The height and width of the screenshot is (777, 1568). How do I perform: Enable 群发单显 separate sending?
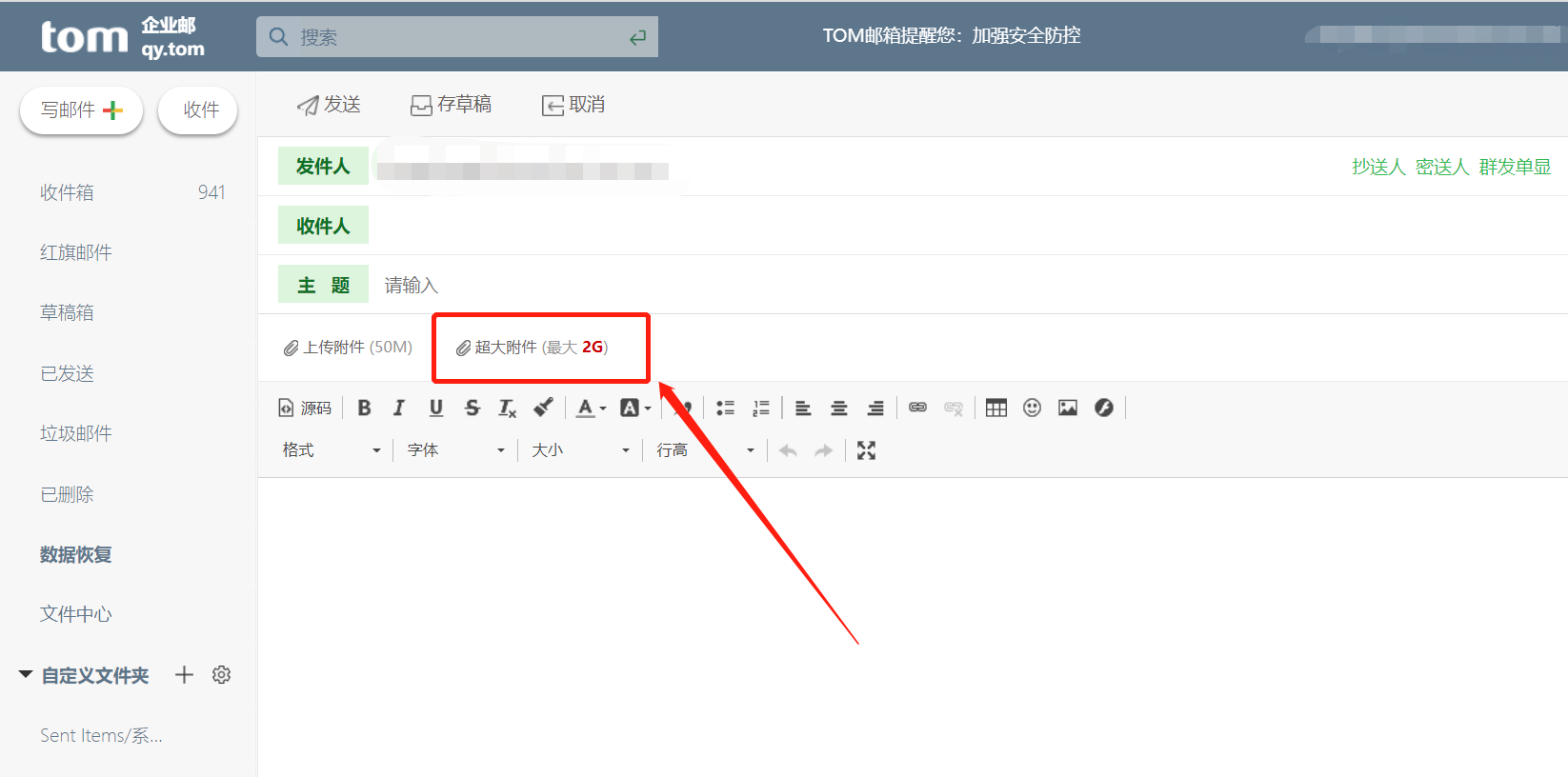[x=1515, y=167]
